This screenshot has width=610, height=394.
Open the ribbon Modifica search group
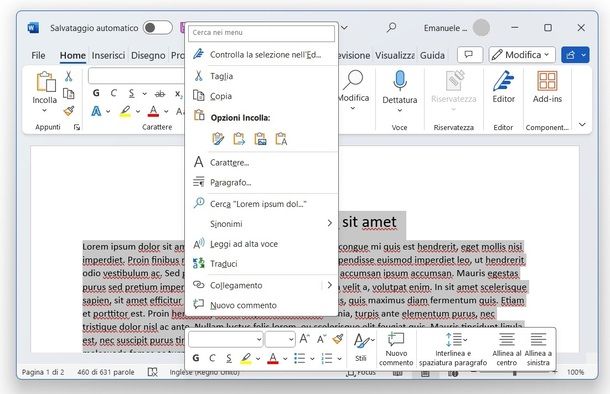point(353,90)
